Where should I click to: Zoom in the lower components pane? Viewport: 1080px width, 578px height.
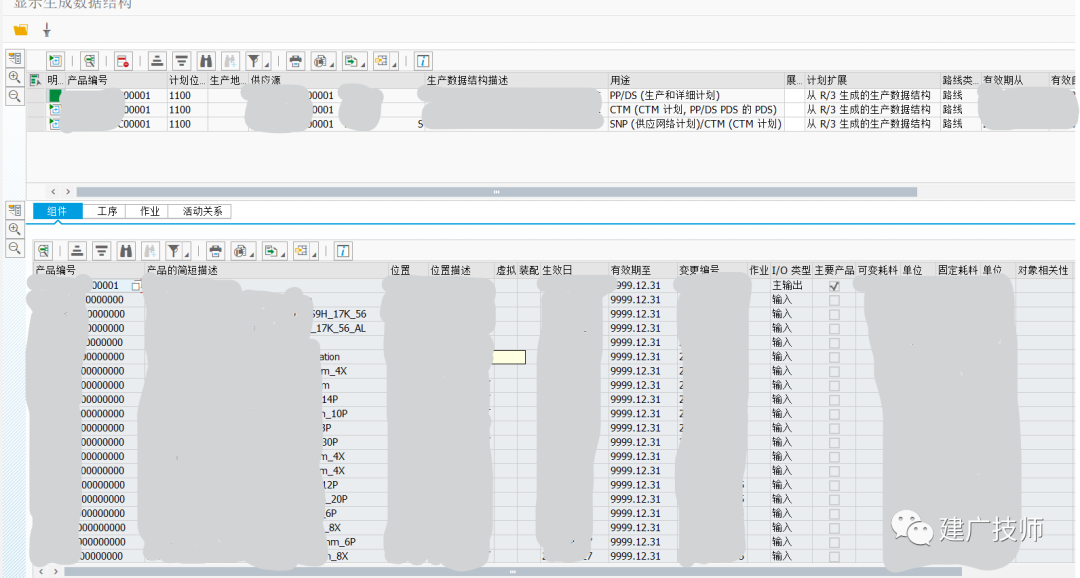14,229
